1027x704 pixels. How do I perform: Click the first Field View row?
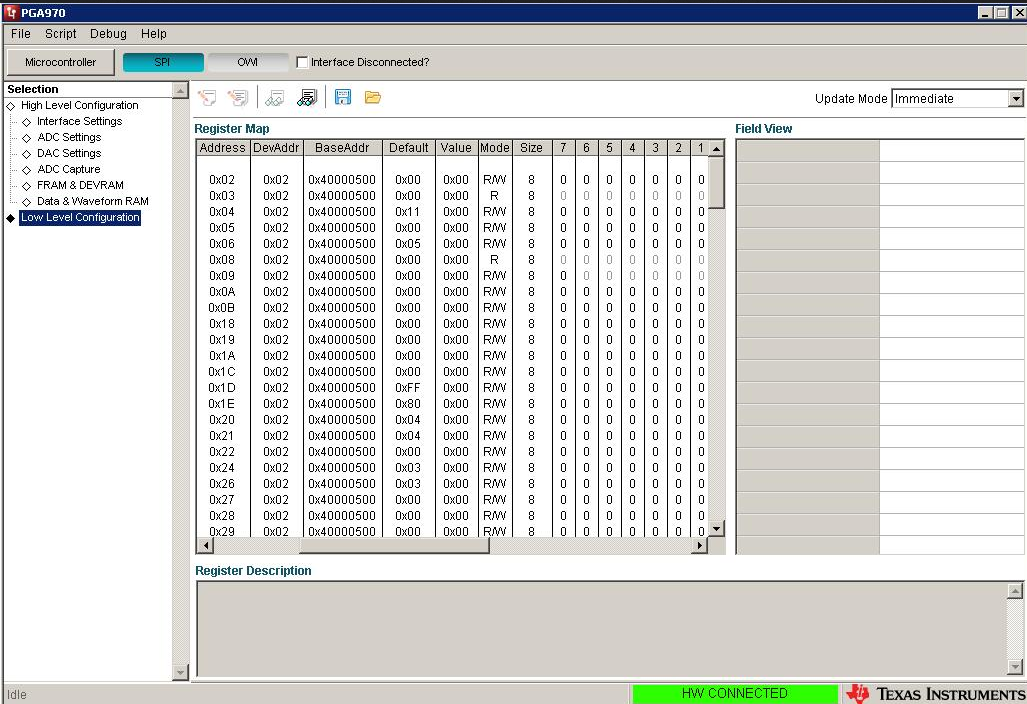(880, 151)
